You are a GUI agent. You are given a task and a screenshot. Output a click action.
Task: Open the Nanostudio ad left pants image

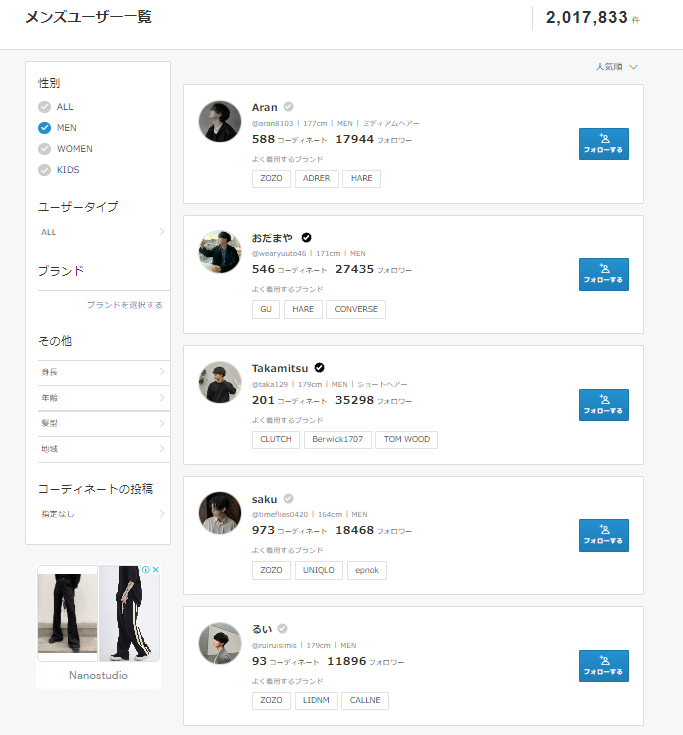(x=68, y=613)
